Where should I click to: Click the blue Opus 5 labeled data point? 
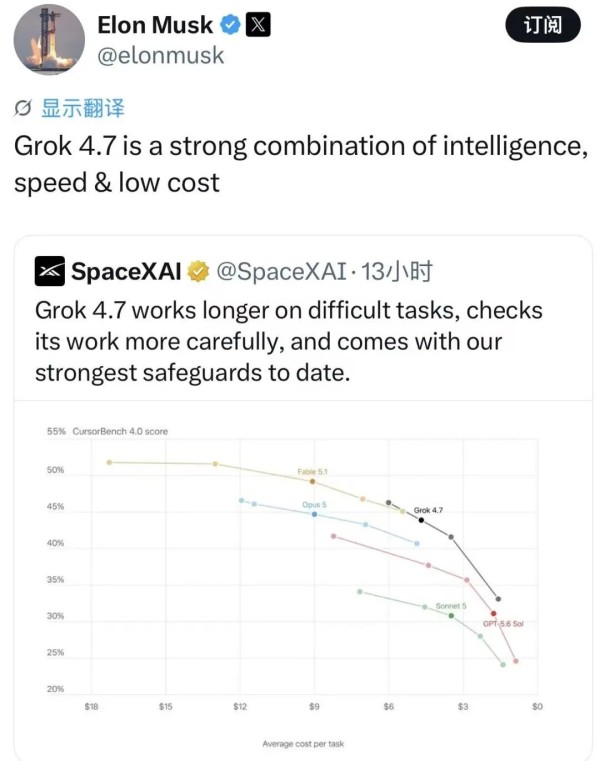pyautogui.click(x=315, y=514)
